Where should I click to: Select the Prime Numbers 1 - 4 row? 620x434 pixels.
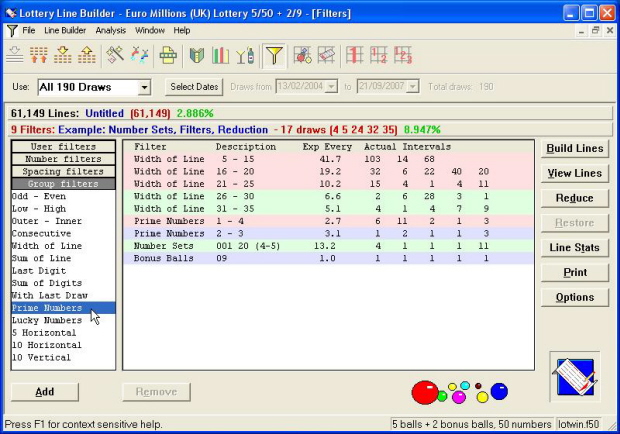click(328, 221)
